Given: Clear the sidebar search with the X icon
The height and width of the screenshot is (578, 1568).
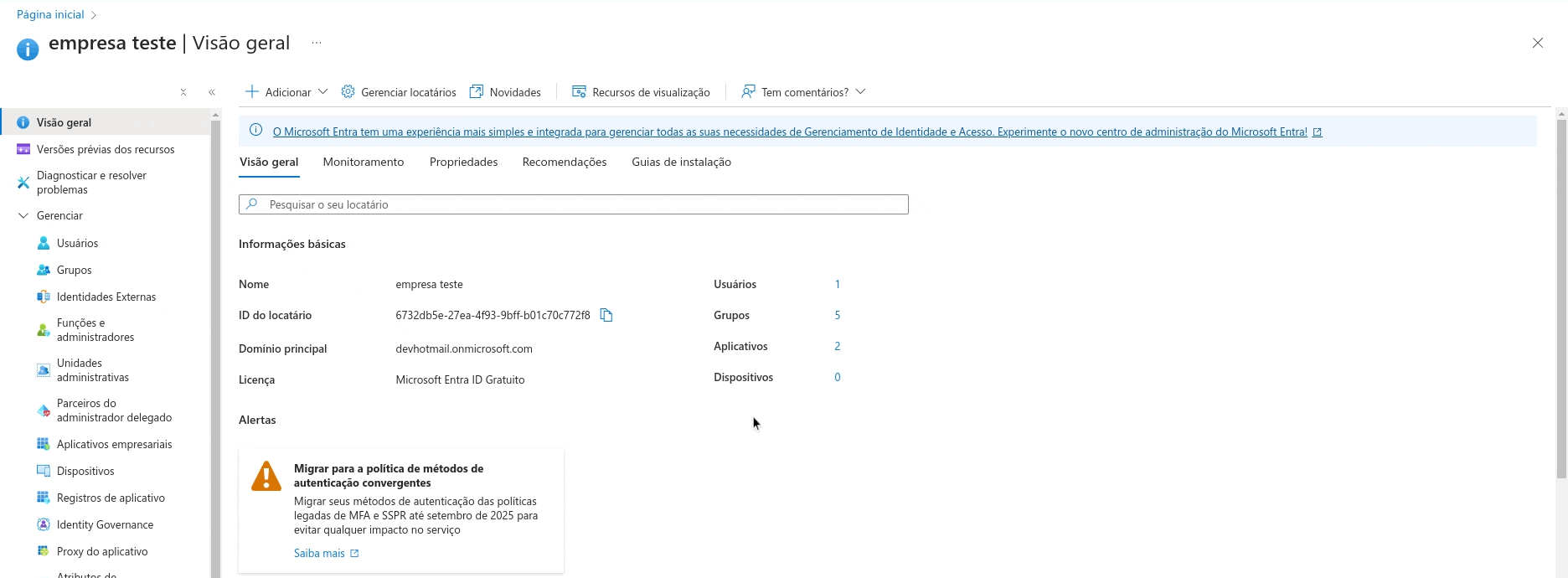Looking at the screenshot, I should [183, 92].
